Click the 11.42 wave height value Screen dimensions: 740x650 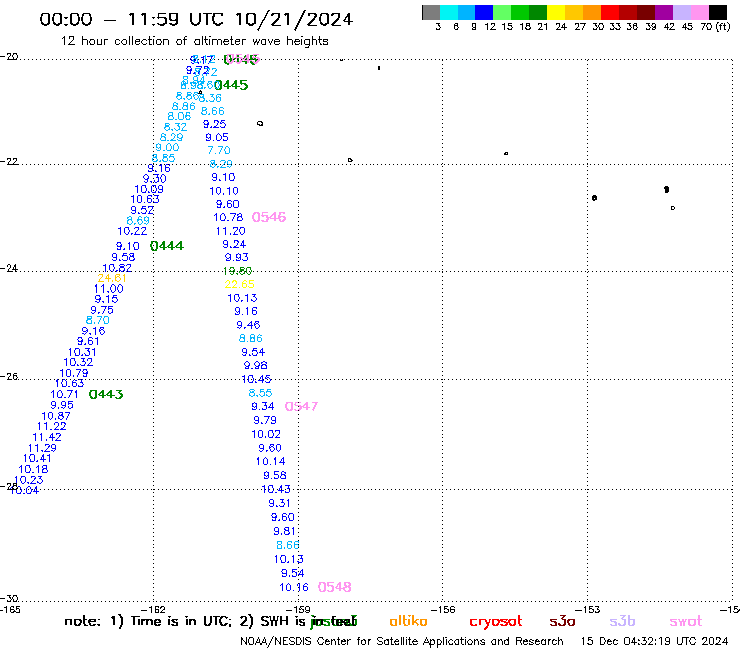[47, 437]
